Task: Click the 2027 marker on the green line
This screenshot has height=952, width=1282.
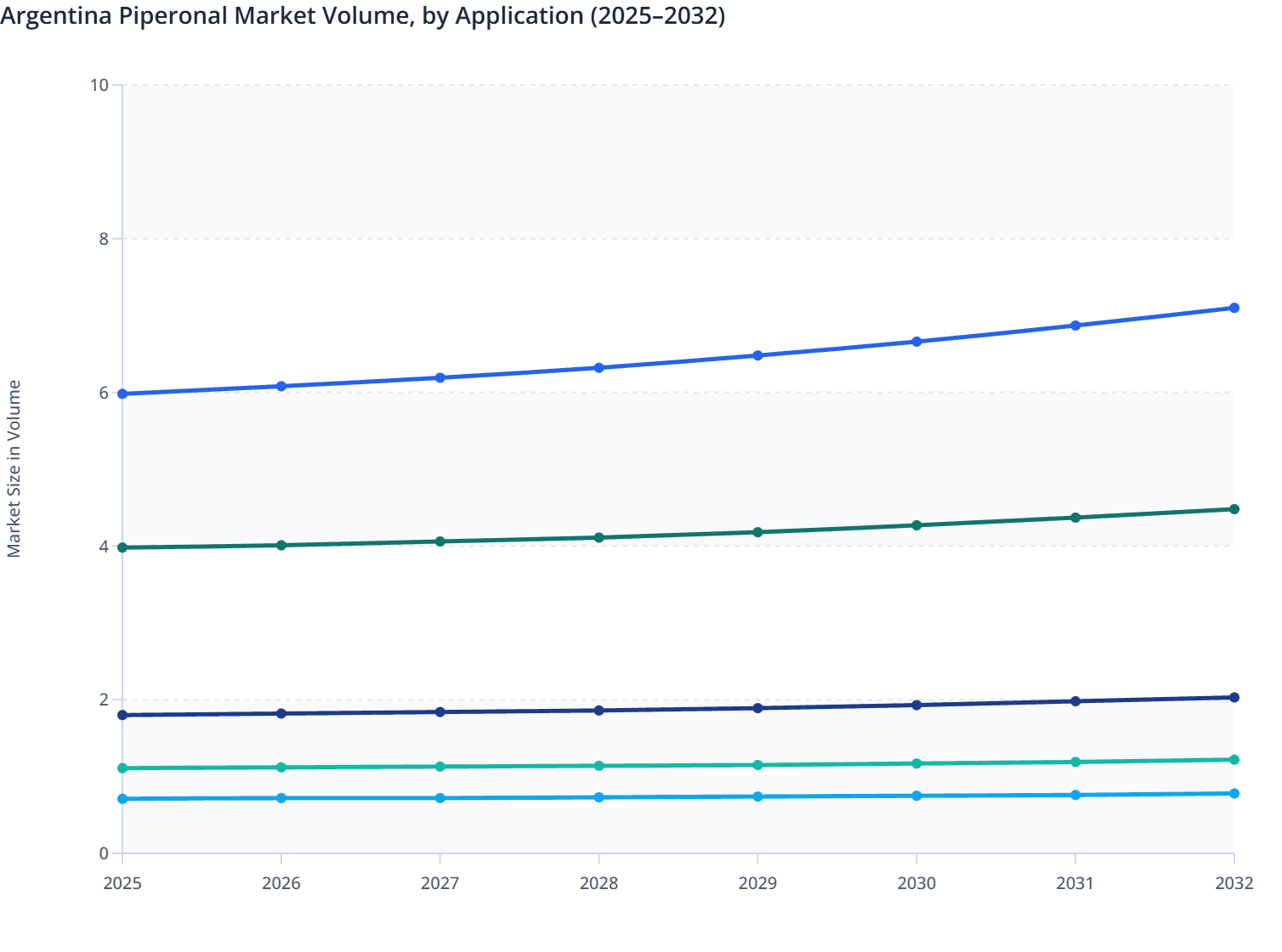Action: coord(440,541)
